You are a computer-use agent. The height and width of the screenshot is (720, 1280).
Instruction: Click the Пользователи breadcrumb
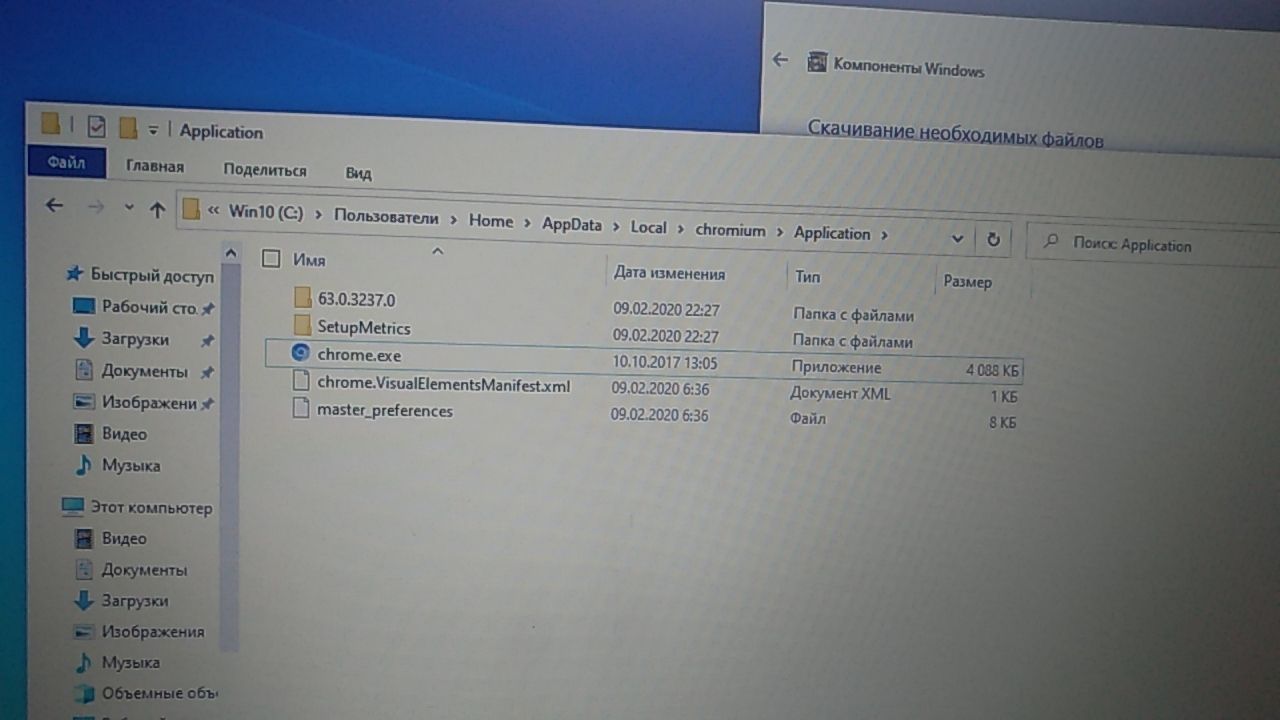386,217
